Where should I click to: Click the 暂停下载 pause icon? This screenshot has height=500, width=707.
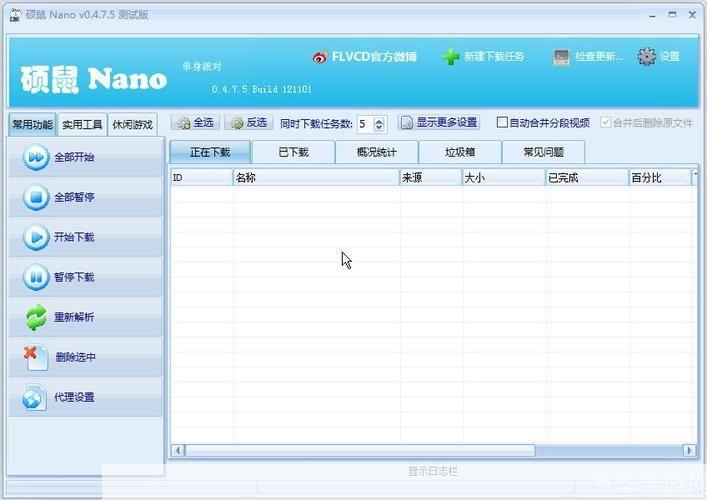(x=36, y=277)
